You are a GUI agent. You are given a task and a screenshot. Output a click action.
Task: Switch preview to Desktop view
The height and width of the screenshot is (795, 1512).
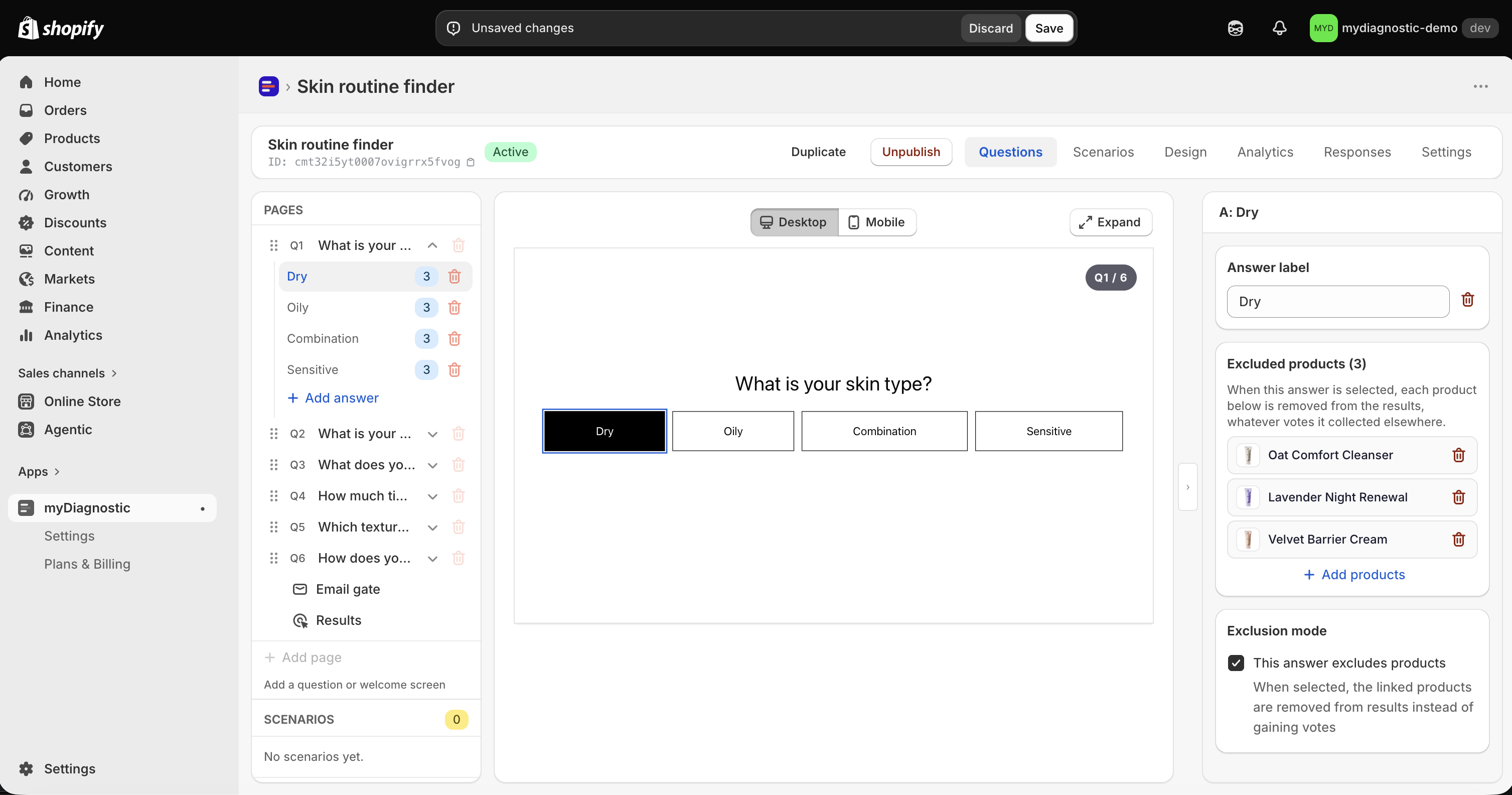pyautogui.click(x=794, y=222)
